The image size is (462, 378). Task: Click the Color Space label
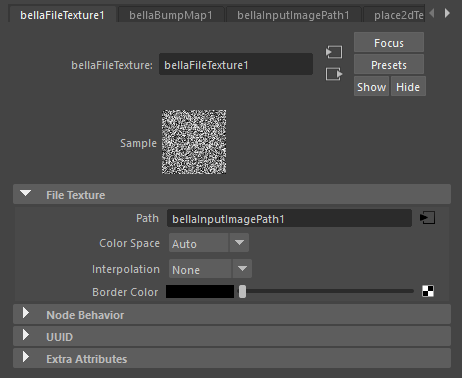(x=129, y=243)
